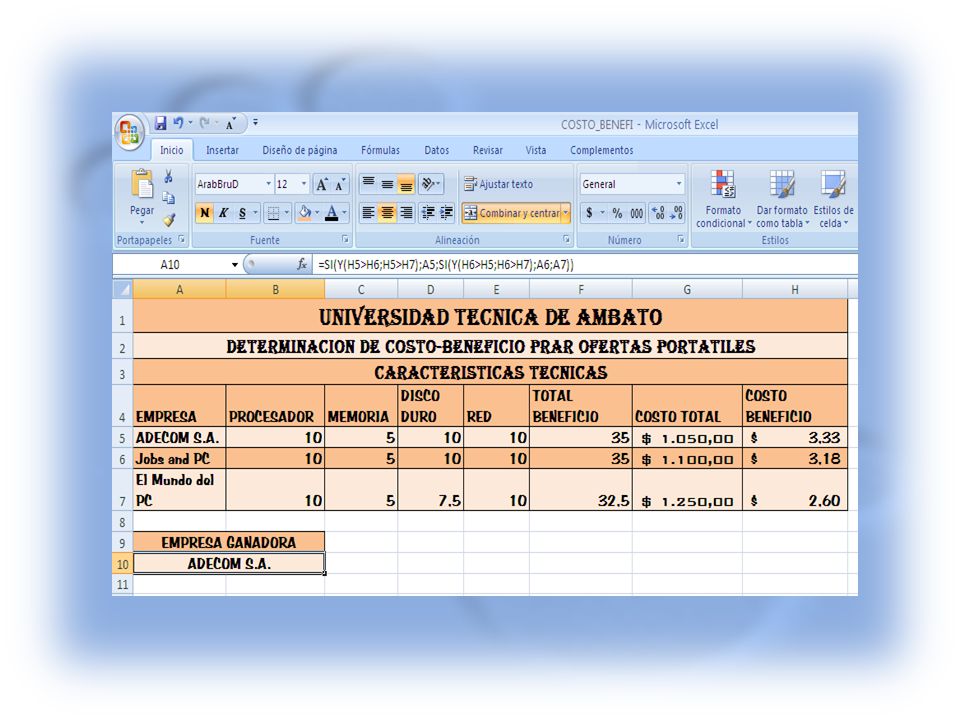
Task: Open the Pegar options arrow
Action: (142, 222)
